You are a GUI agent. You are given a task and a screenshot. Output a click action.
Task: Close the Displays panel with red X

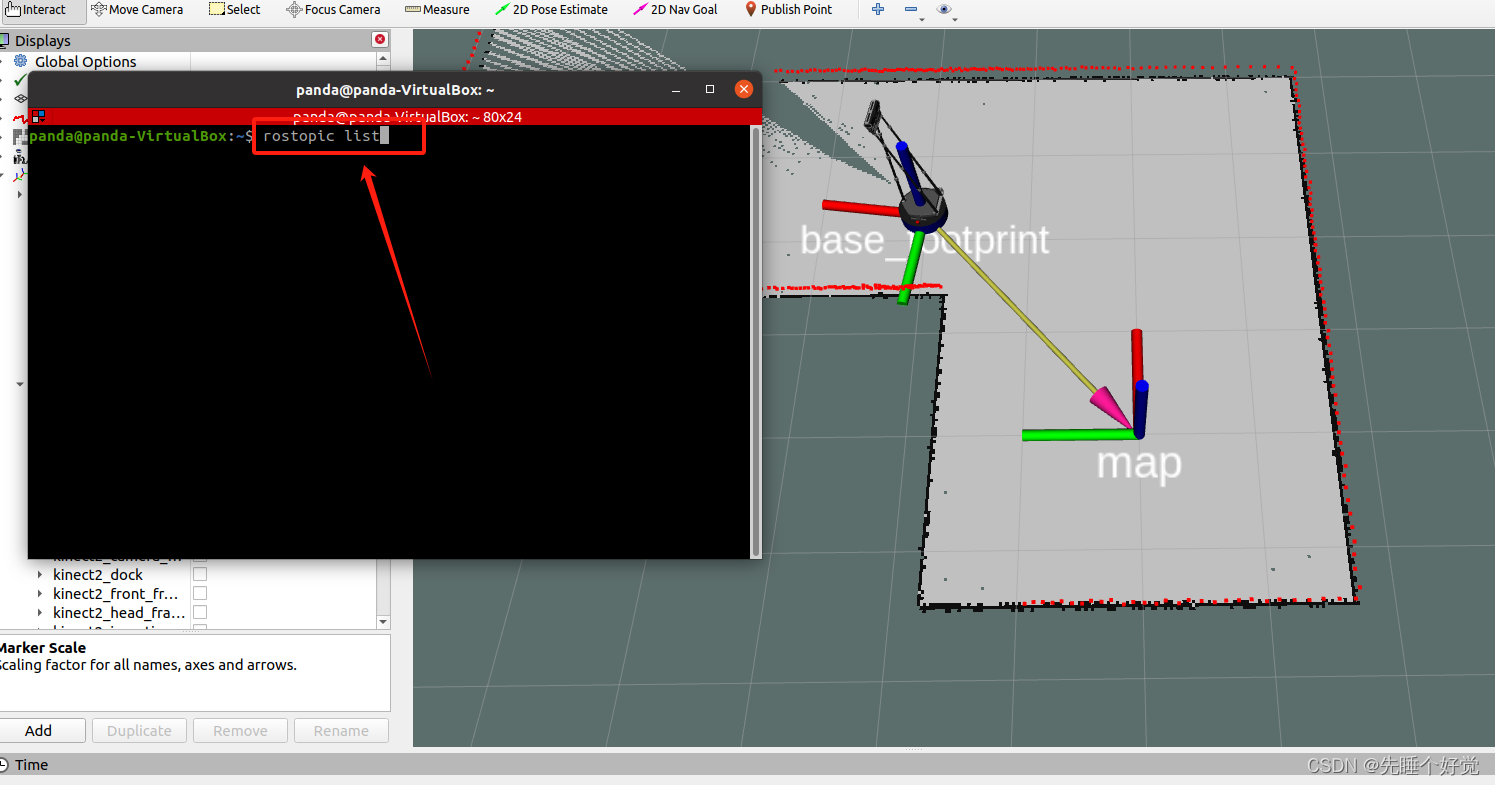tap(380, 40)
